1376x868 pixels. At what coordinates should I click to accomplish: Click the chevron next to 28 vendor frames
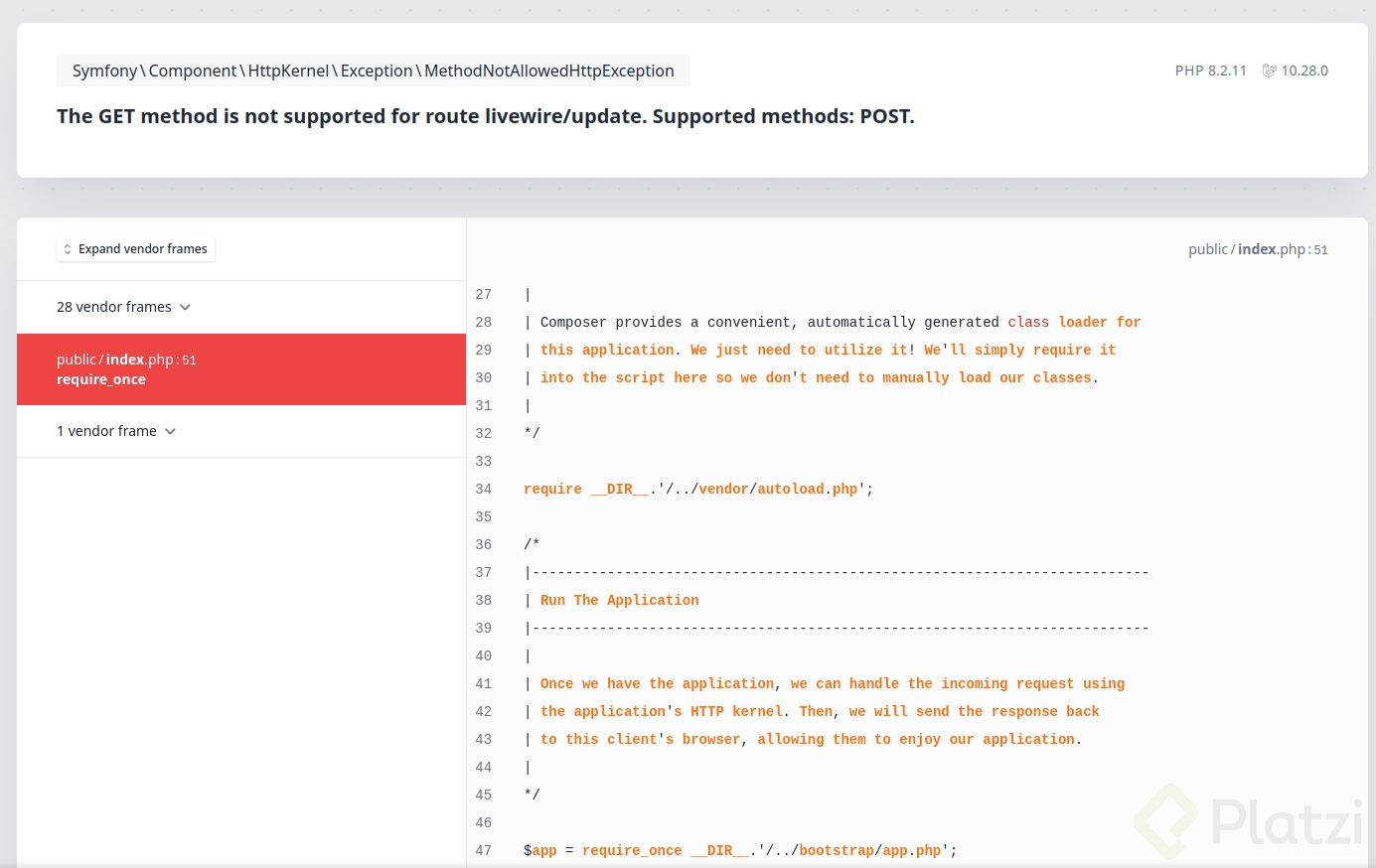click(x=185, y=307)
